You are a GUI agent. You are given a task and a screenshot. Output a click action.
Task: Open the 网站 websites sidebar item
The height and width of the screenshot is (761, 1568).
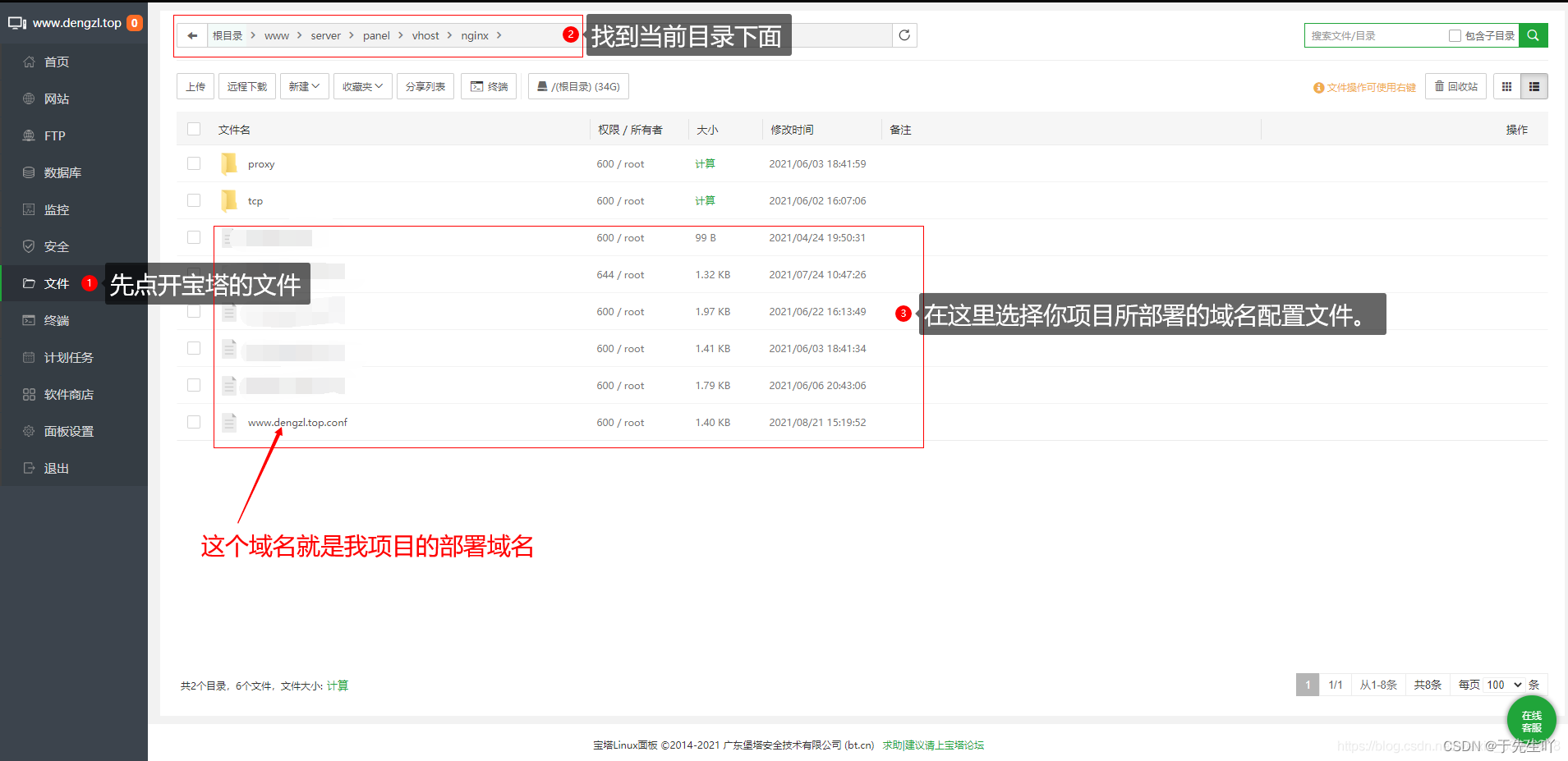click(x=74, y=99)
